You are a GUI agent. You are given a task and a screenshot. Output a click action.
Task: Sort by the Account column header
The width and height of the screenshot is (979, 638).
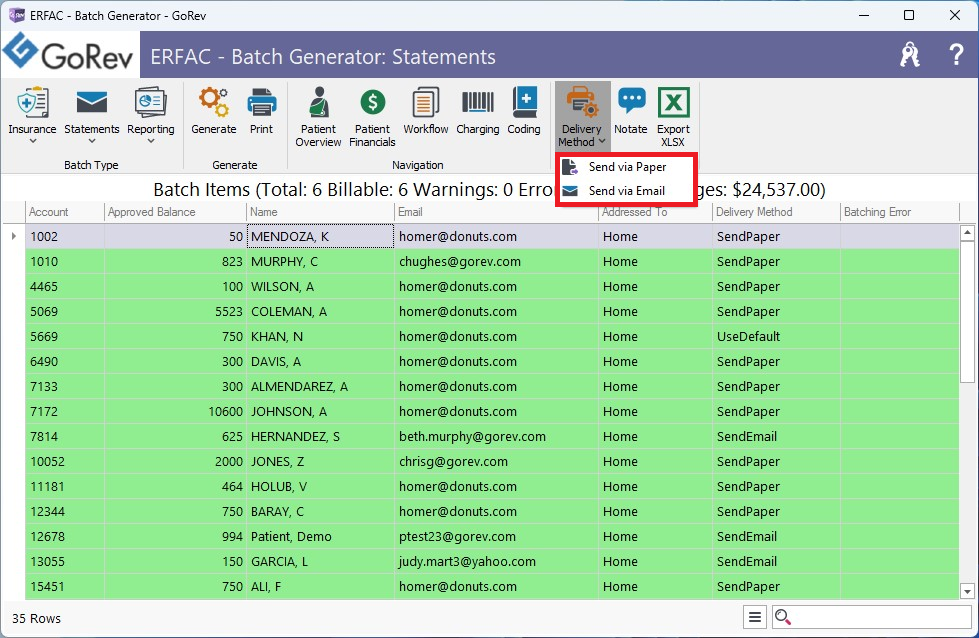click(64, 212)
